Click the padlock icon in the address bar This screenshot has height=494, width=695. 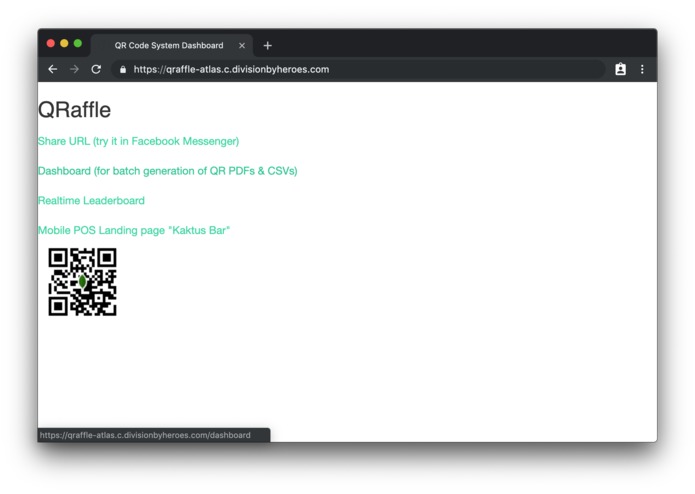123,70
